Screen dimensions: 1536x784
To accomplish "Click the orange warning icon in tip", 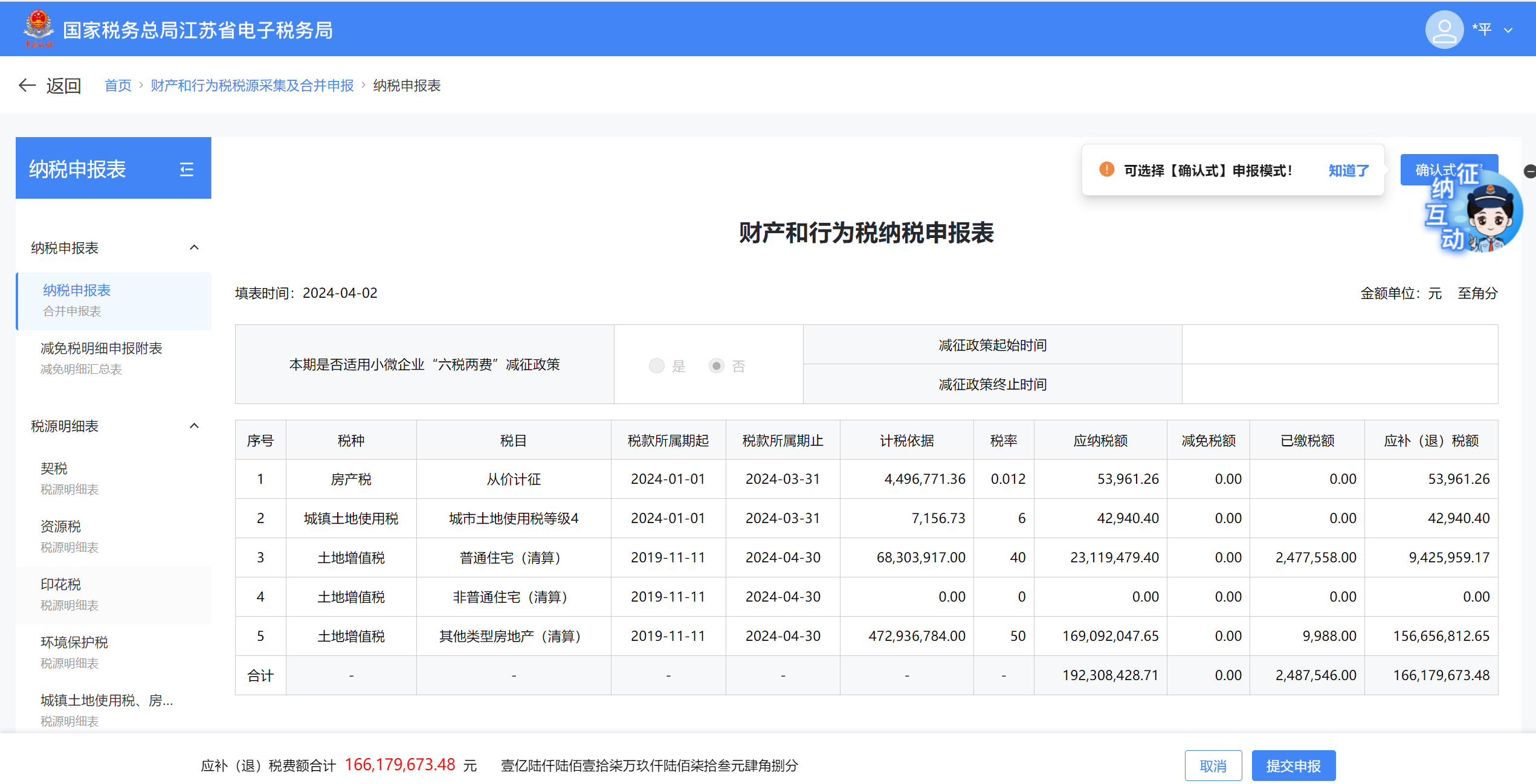I will pyautogui.click(x=1106, y=170).
